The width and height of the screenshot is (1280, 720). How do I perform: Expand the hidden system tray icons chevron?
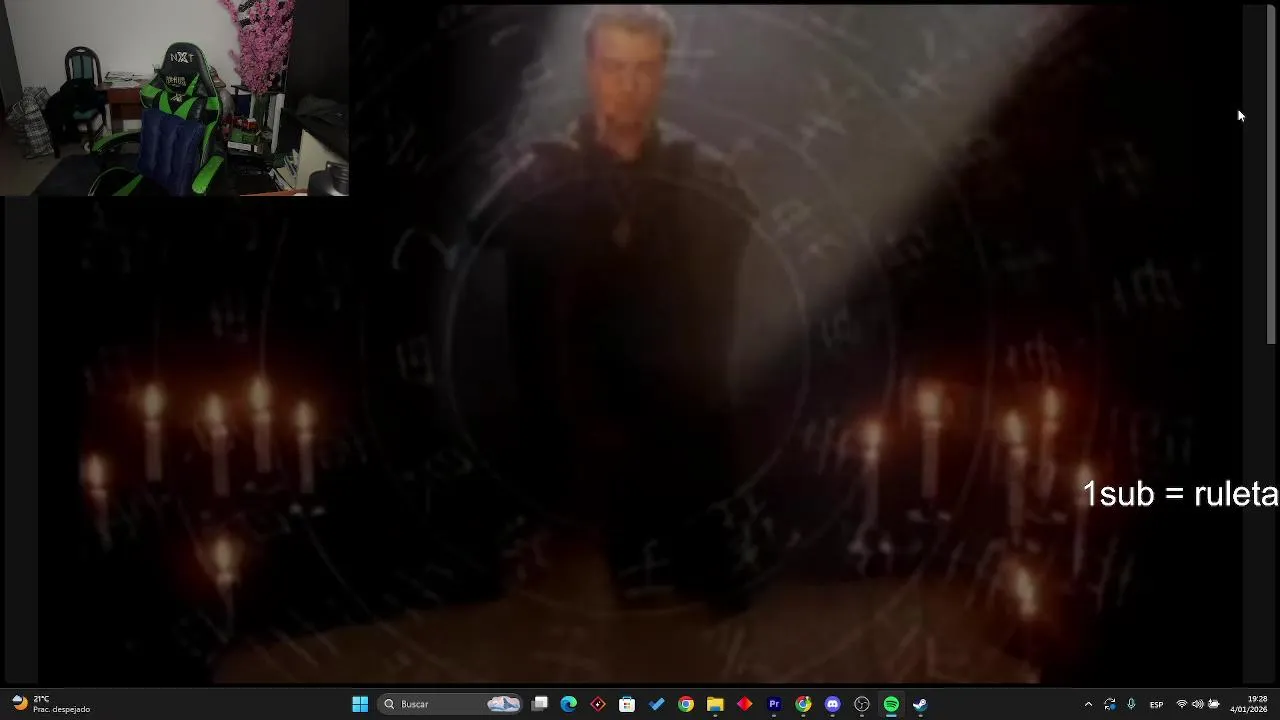1088,704
